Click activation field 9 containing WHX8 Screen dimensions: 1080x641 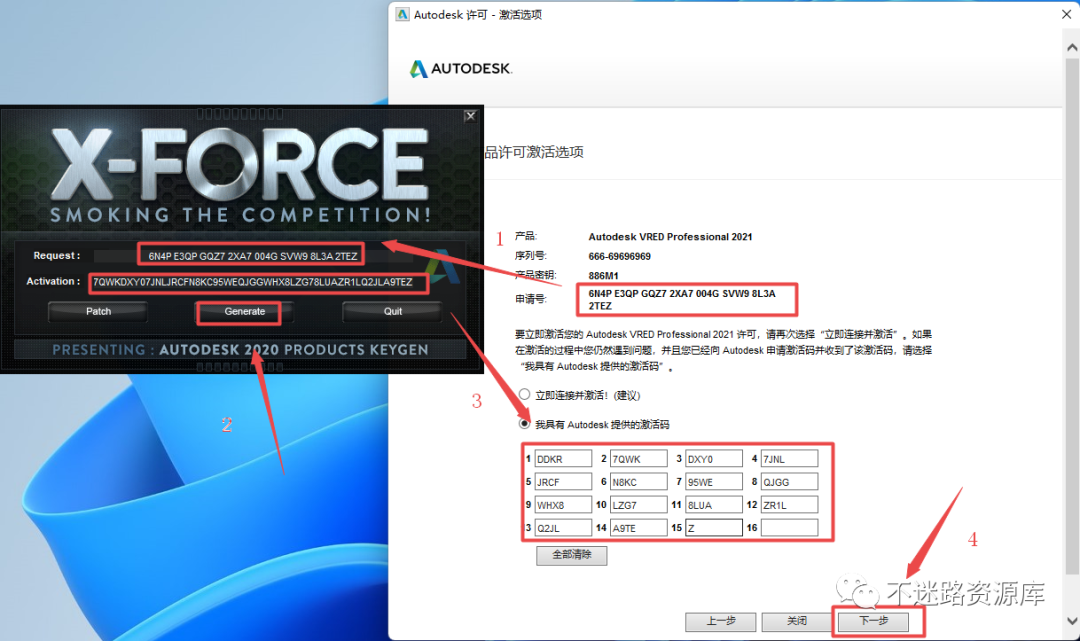point(563,505)
